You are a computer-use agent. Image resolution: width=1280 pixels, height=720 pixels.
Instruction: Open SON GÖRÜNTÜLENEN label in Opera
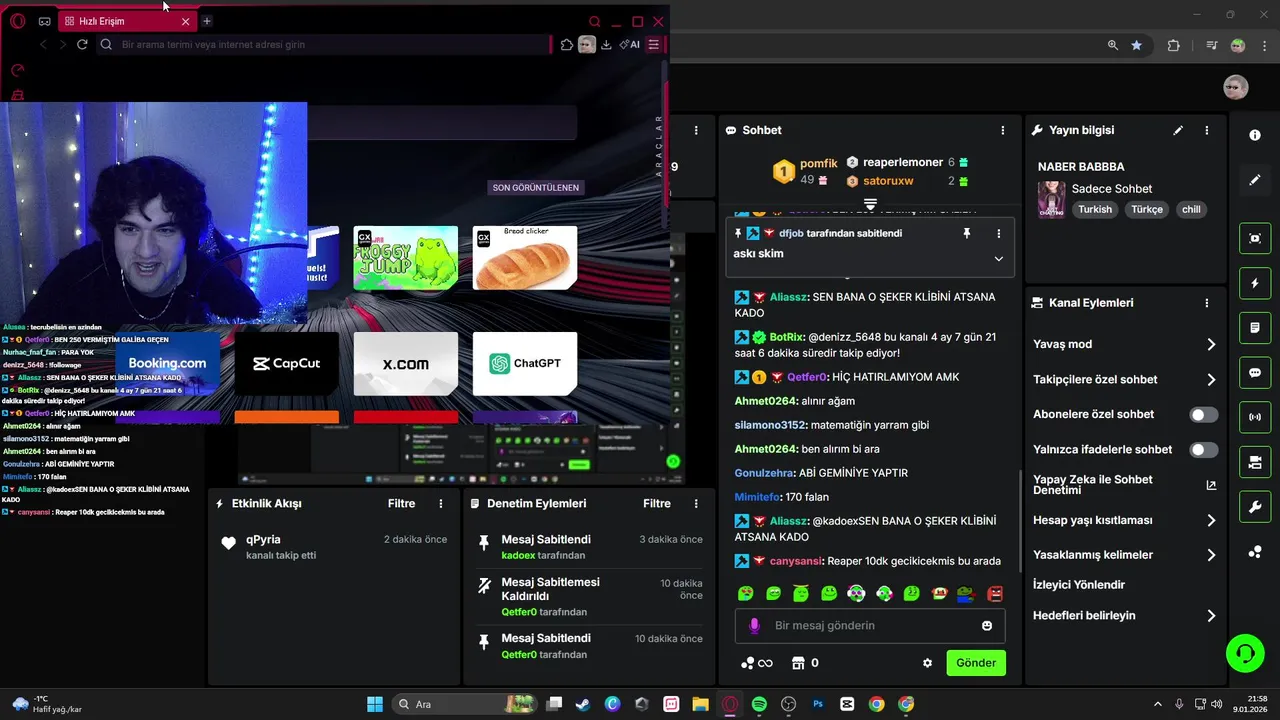click(535, 188)
